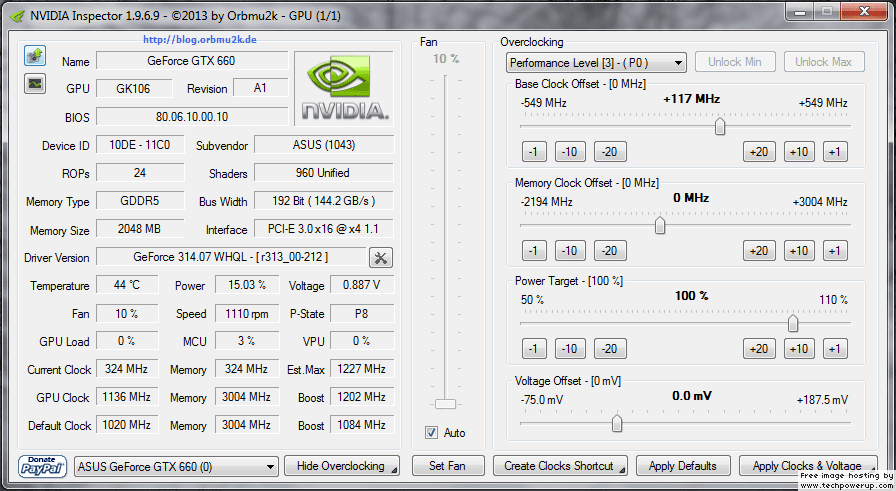Click -1 under Base Clock Offset
Screen dimensions: 896x491
point(534,152)
